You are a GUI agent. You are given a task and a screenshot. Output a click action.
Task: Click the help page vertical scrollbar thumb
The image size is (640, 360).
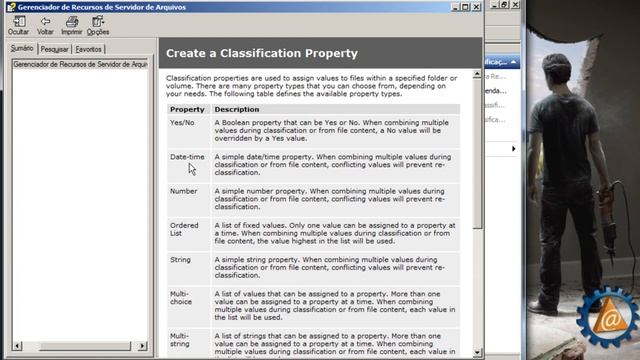477,153
